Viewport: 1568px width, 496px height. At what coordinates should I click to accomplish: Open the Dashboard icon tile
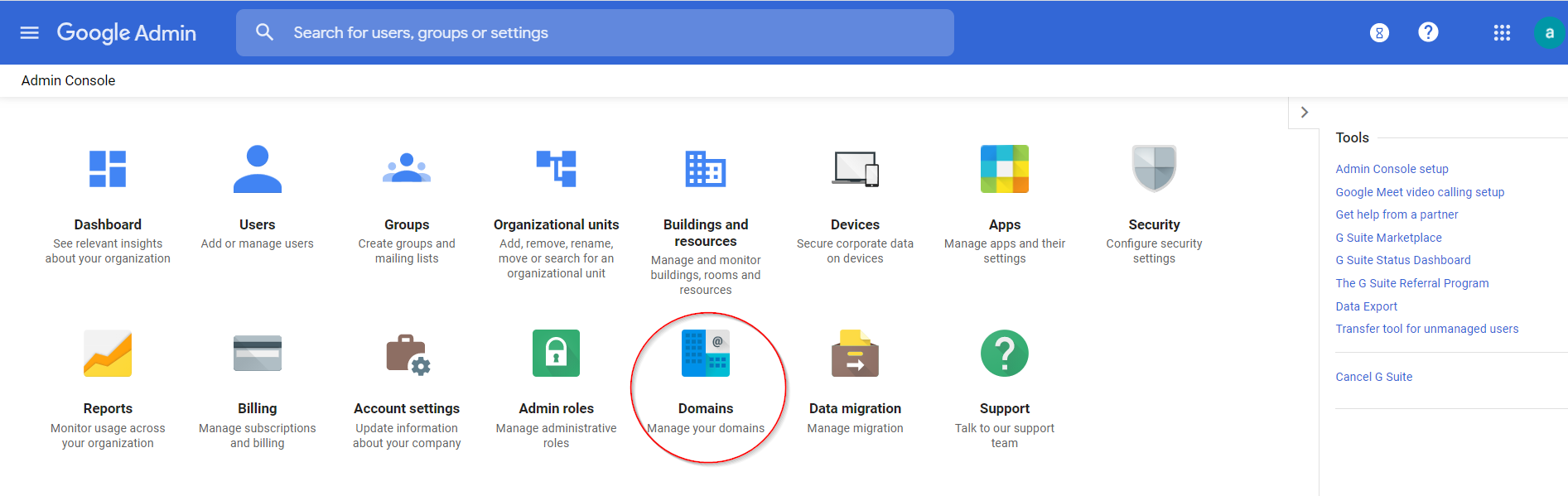pyautogui.click(x=108, y=169)
